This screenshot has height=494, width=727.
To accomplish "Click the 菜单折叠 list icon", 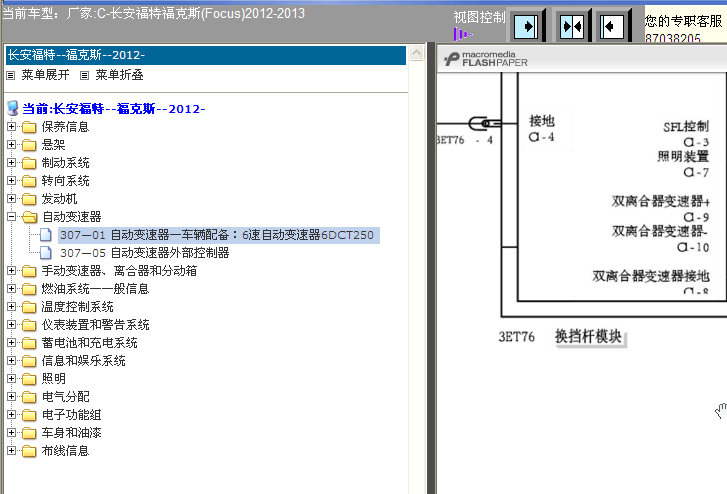I will 84,75.
